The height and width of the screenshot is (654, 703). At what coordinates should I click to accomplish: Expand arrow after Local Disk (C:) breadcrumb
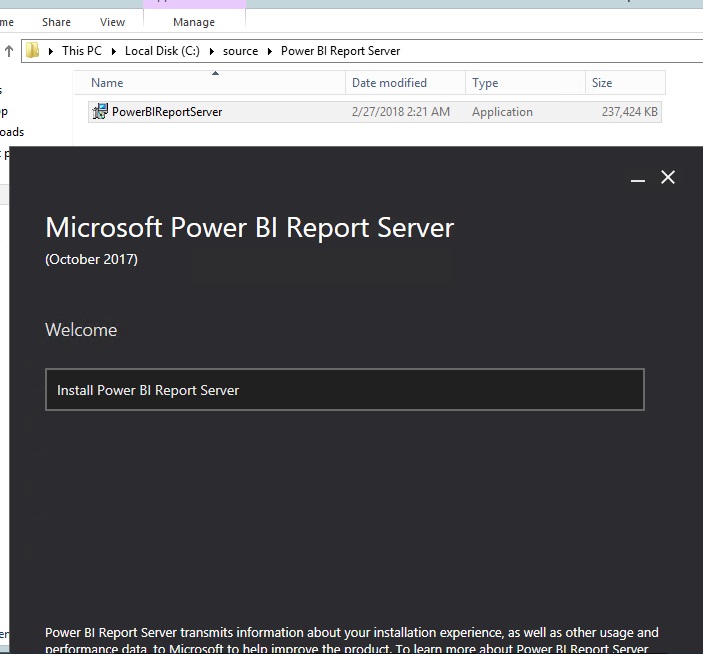212,51
